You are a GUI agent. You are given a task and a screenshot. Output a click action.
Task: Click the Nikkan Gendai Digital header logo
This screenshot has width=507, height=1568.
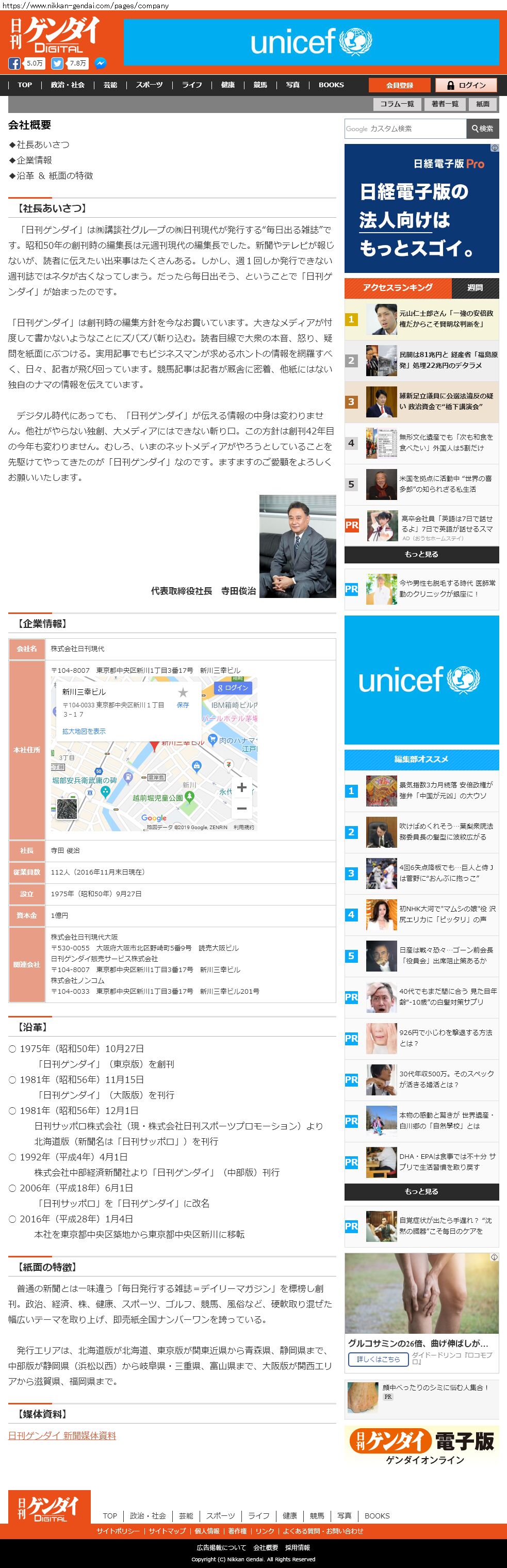point(54,34)
